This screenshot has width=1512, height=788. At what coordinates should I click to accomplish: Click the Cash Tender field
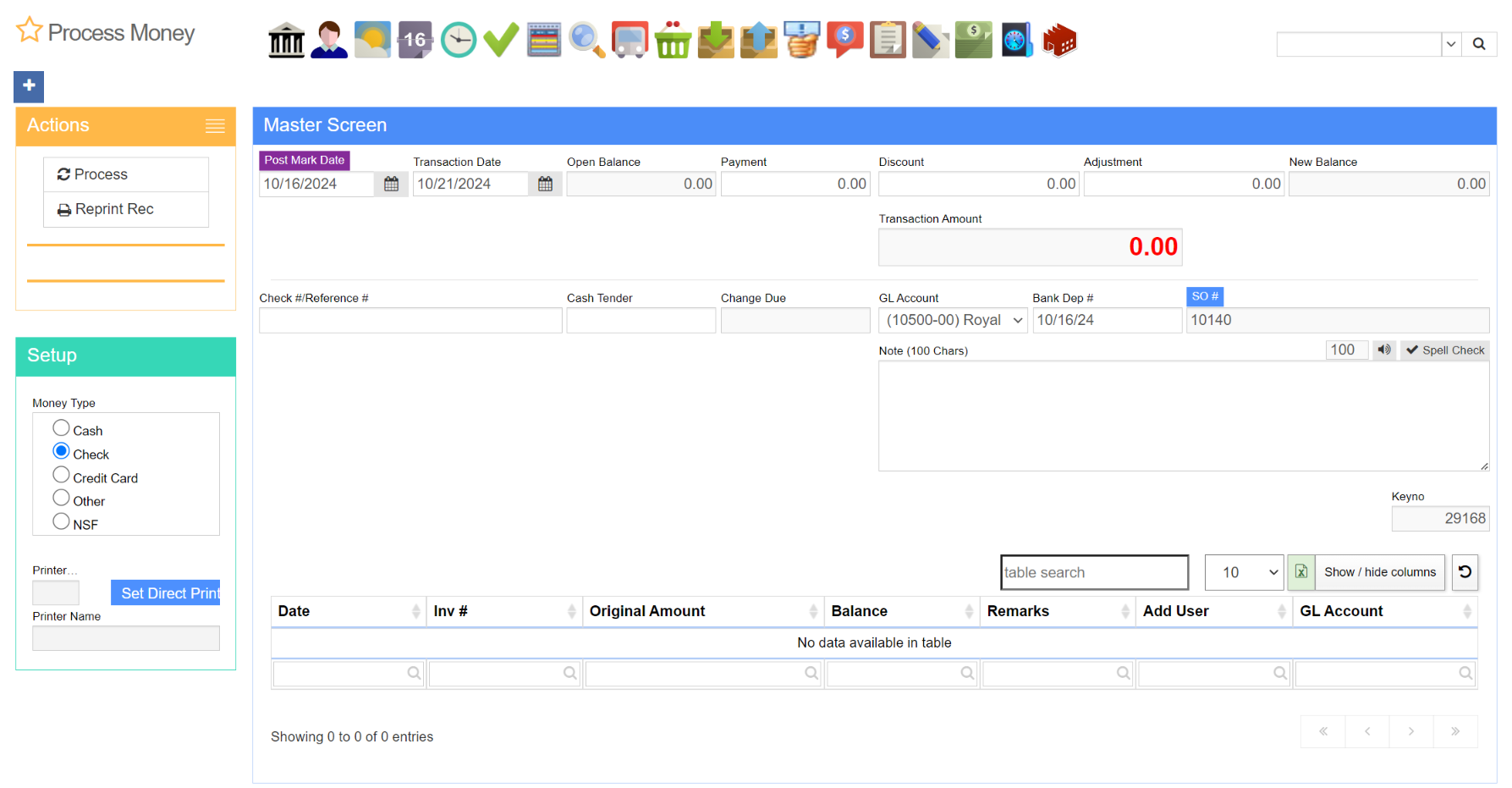coord(641,320)
